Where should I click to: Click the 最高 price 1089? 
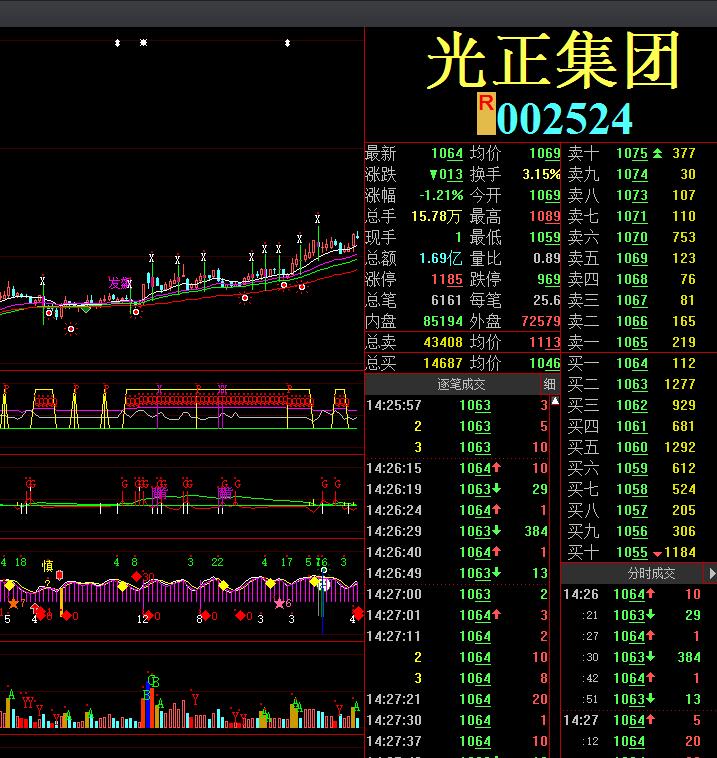(x=545, y=216)
